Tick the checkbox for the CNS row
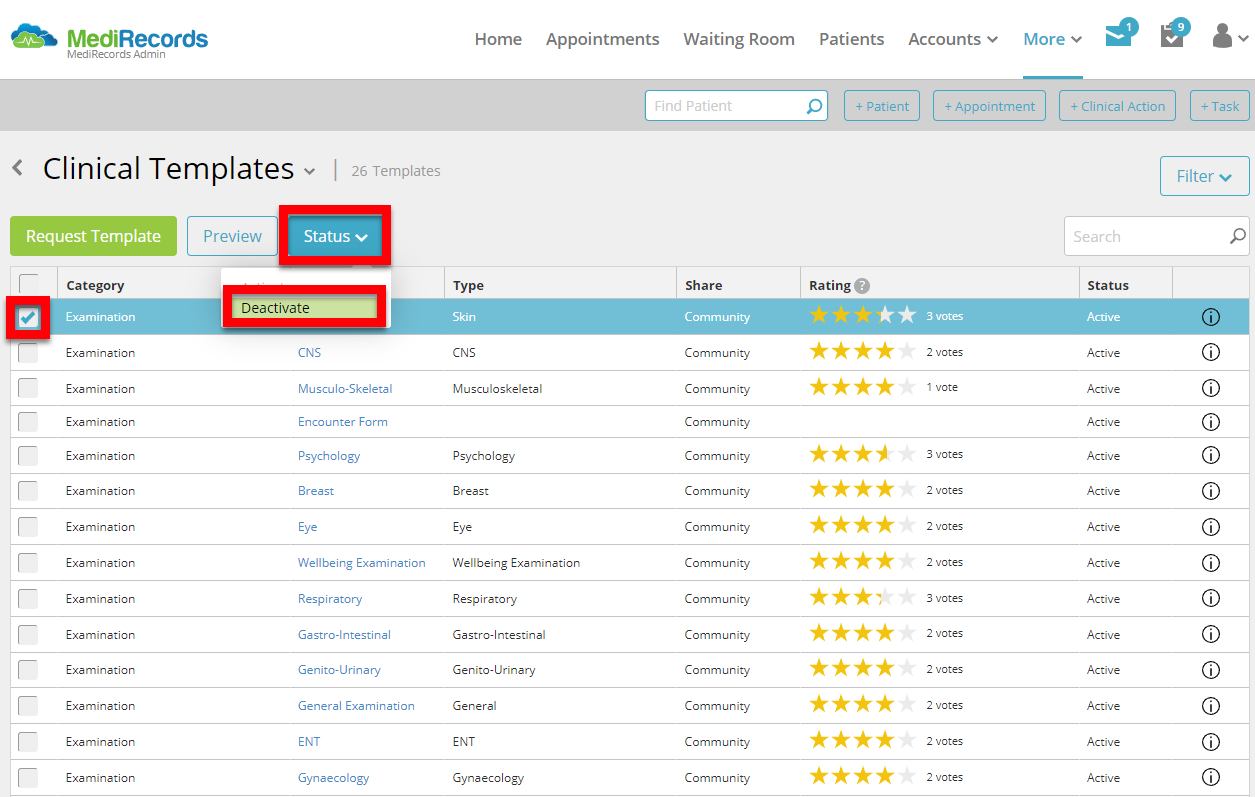The width and height of the screenshot is (1255, 797). [x=28, y=353]
